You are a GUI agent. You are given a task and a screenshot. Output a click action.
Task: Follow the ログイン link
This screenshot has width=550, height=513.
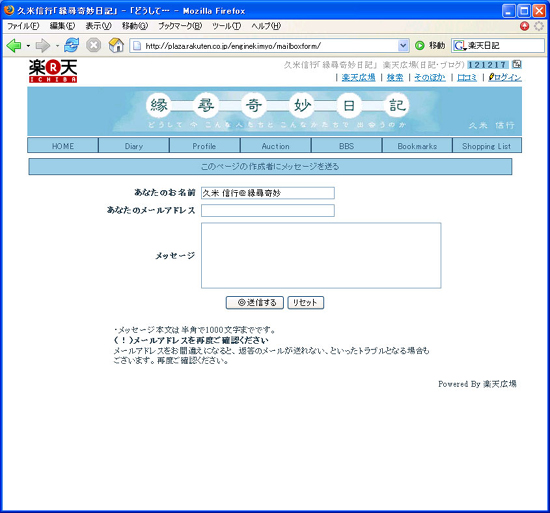coord(505,77)
